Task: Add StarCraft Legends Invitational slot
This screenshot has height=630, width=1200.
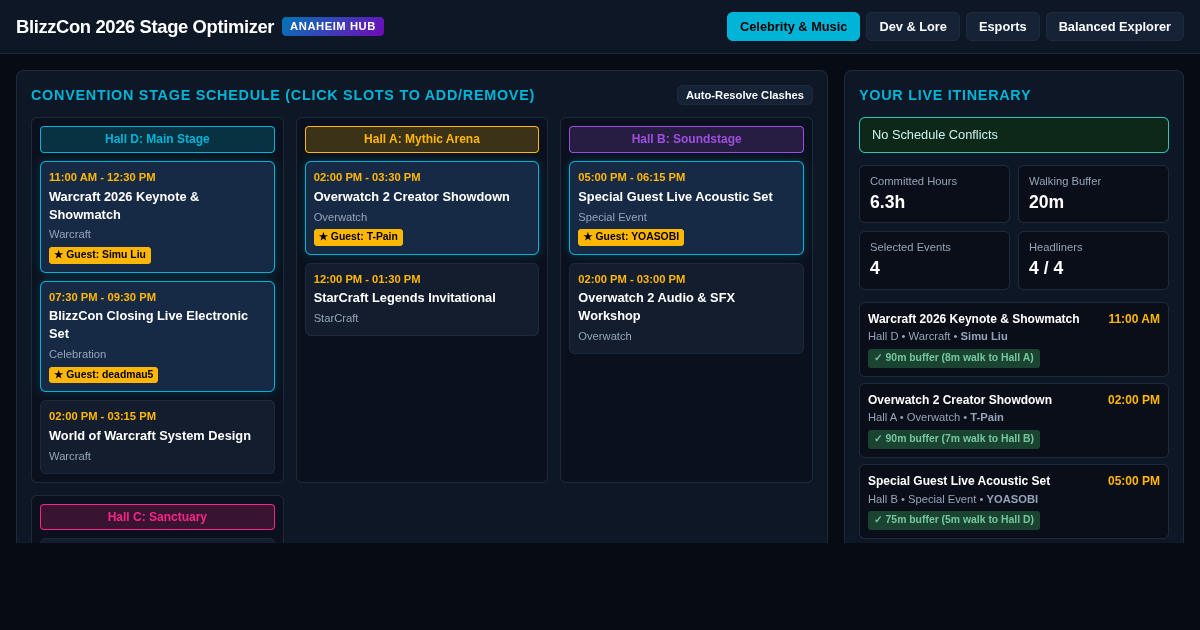Action: (422, 299)
